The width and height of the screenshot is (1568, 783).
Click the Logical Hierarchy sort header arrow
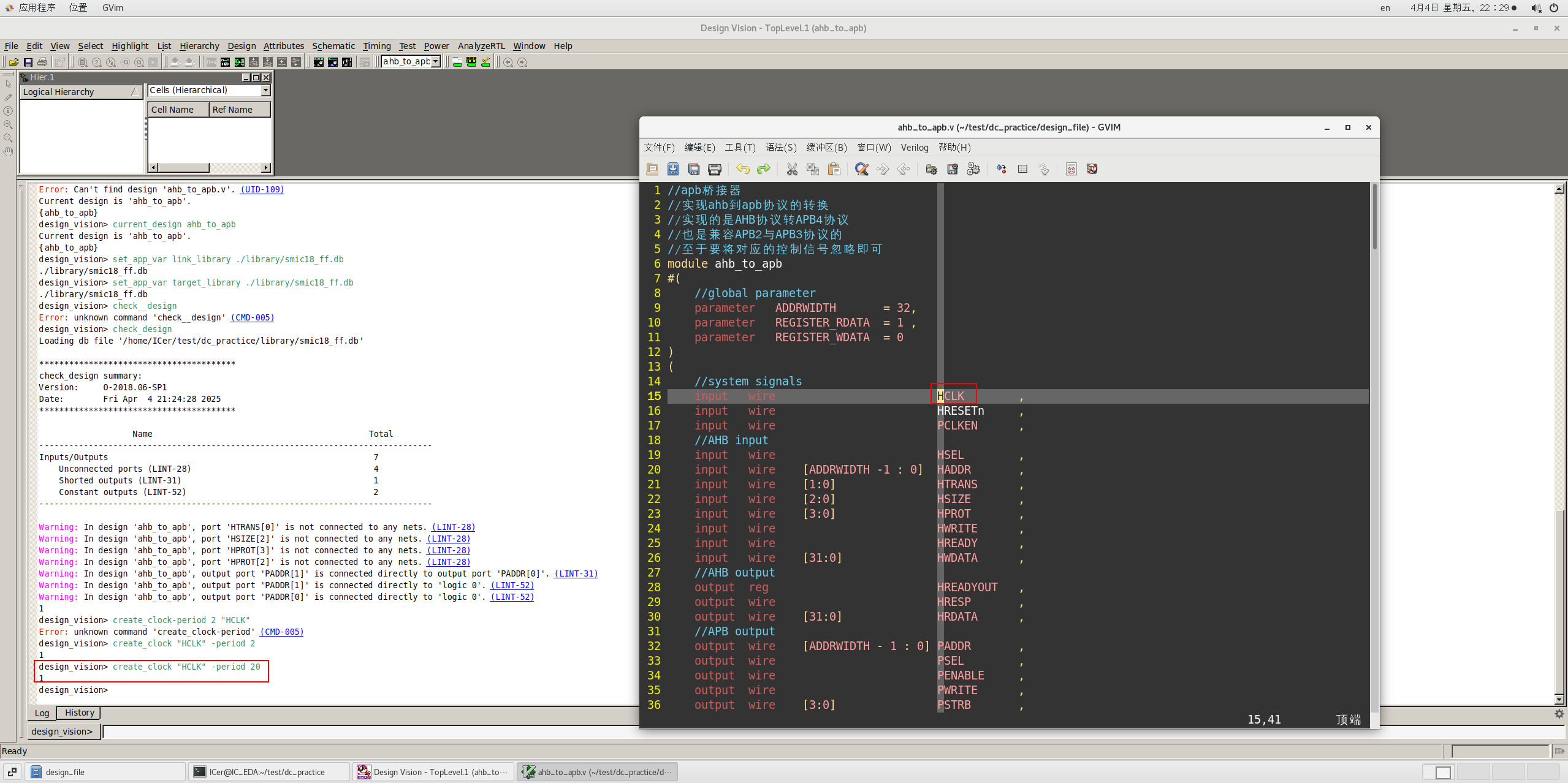[135, 92]
